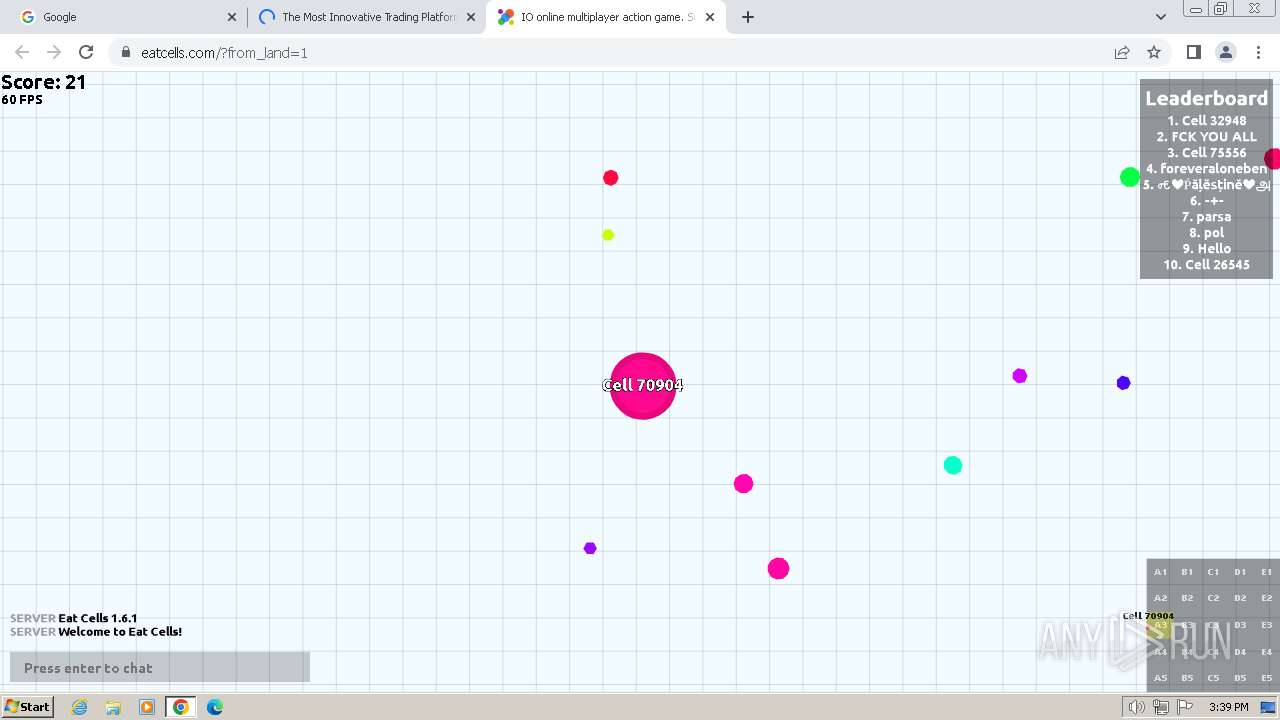The height and width of the screenshot is (720, 1280).
Task: Open Windows Media Player from taskbar
Action: pos(147,707)
